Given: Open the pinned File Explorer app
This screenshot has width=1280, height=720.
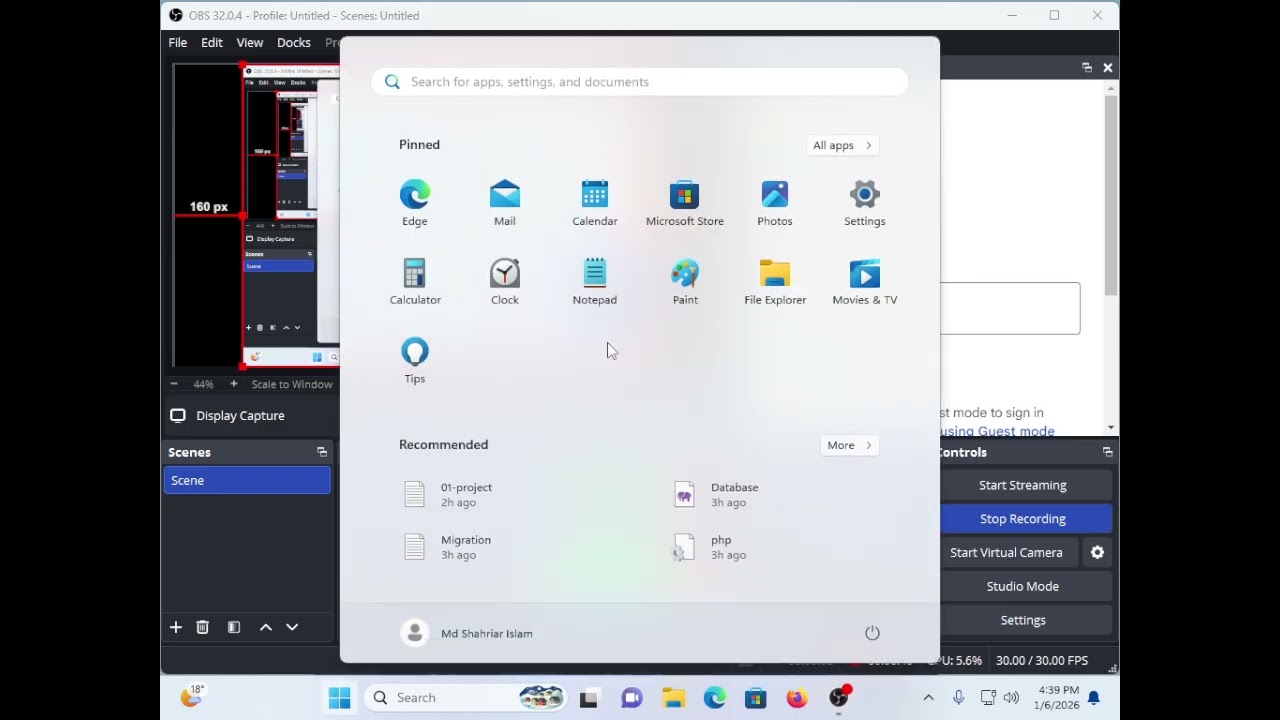Looking at the screenshot, I should 775,282.
